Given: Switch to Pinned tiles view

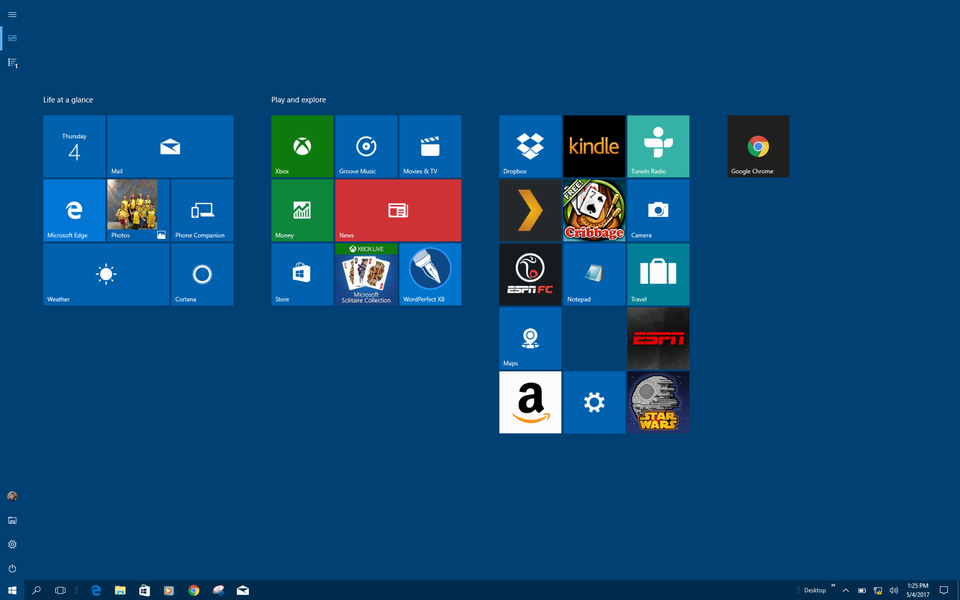Looking at the screenshot, I should pyautogui.click(x=12, y=38).
